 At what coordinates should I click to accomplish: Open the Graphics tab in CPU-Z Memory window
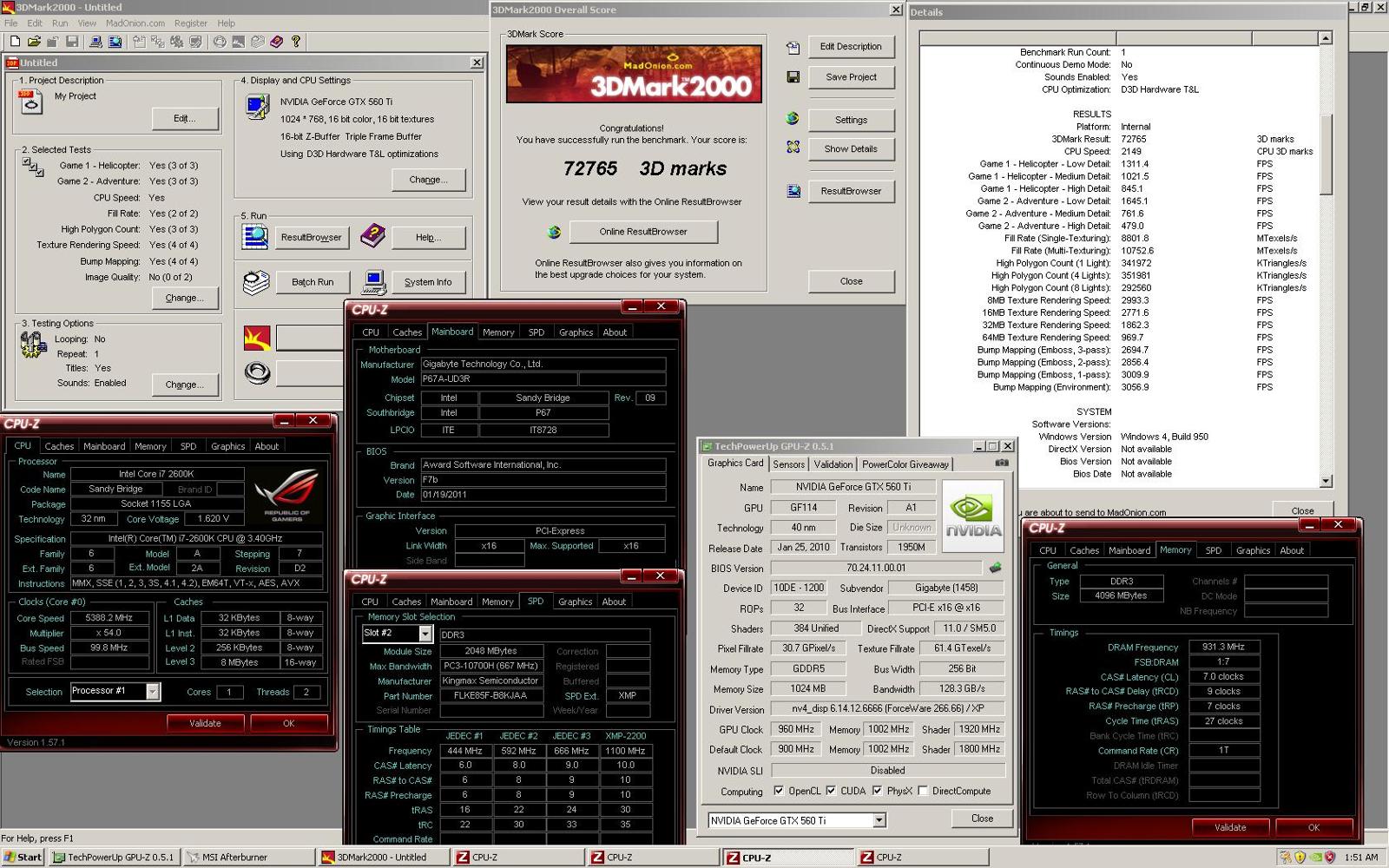(x=1253, y=550)
